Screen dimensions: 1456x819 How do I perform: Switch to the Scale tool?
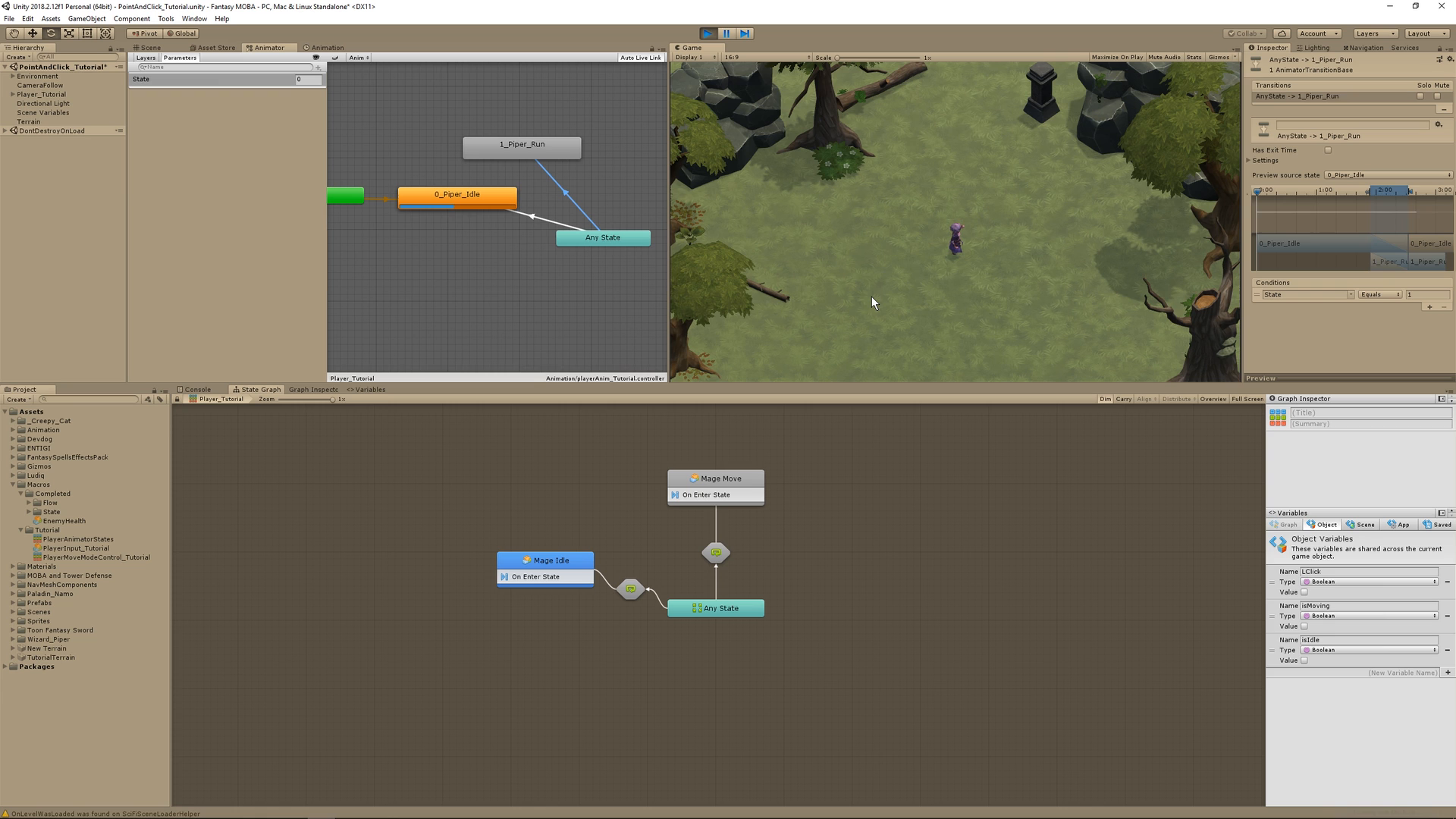tap(68, 33)
